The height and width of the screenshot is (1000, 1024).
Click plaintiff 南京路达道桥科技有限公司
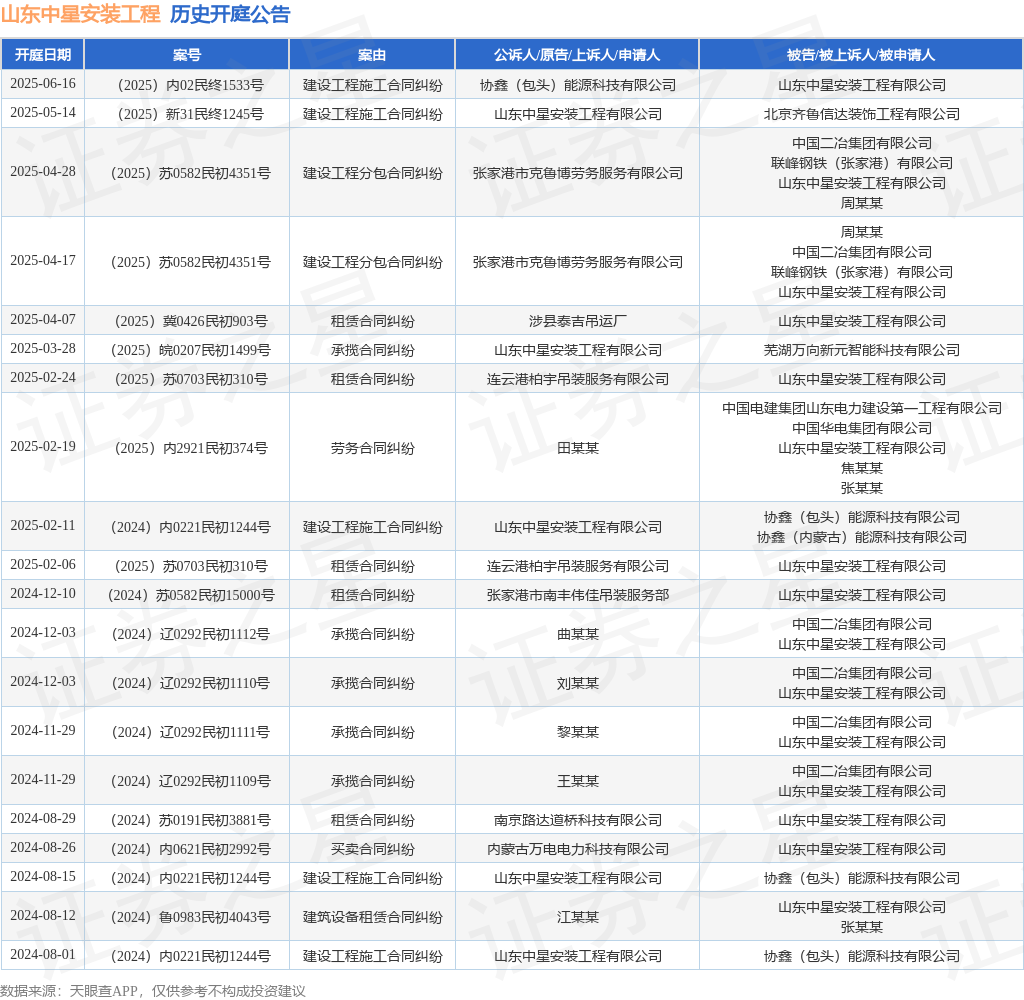point(577,820)
